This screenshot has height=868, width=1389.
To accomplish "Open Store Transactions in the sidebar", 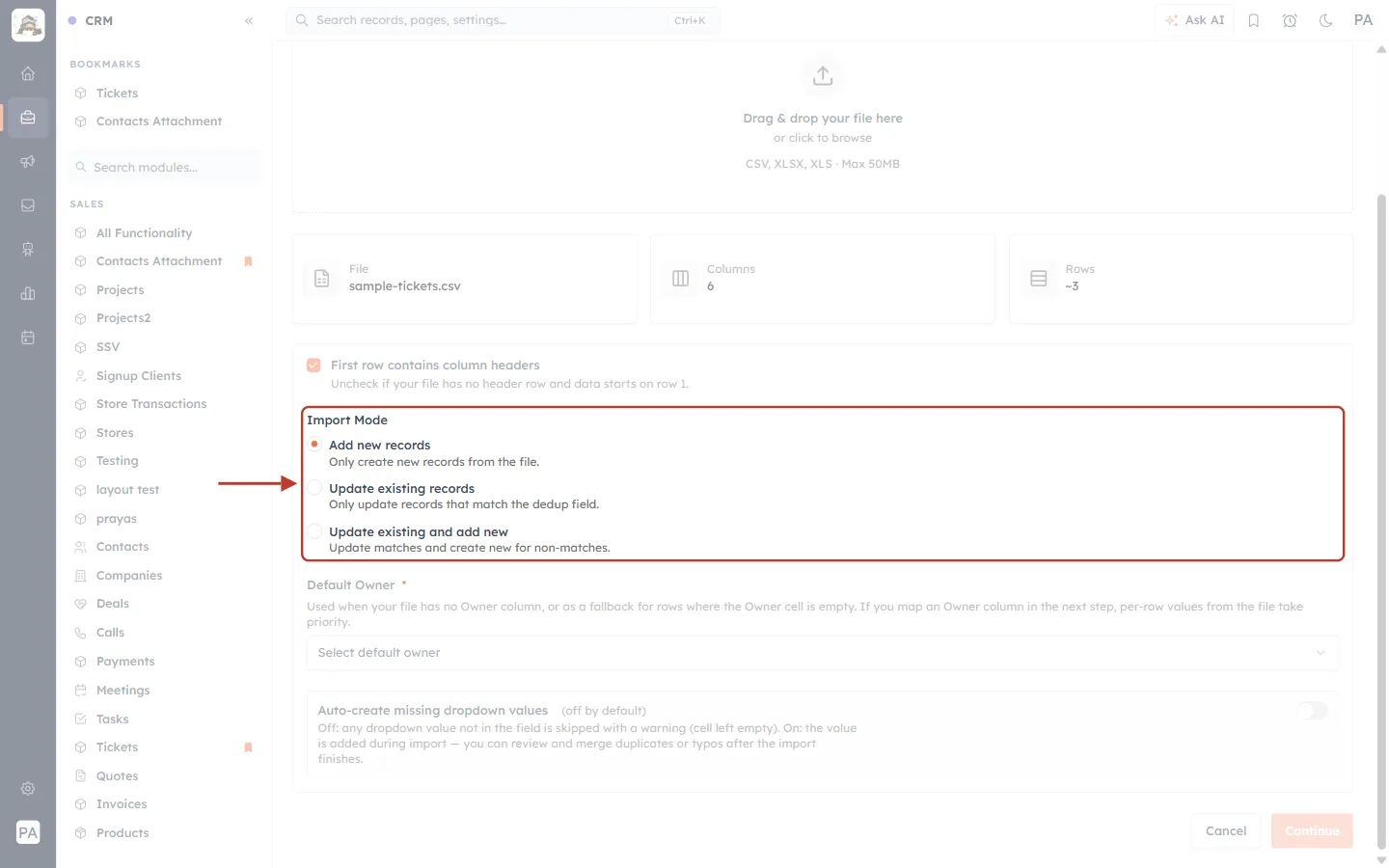I will point(151,404).
